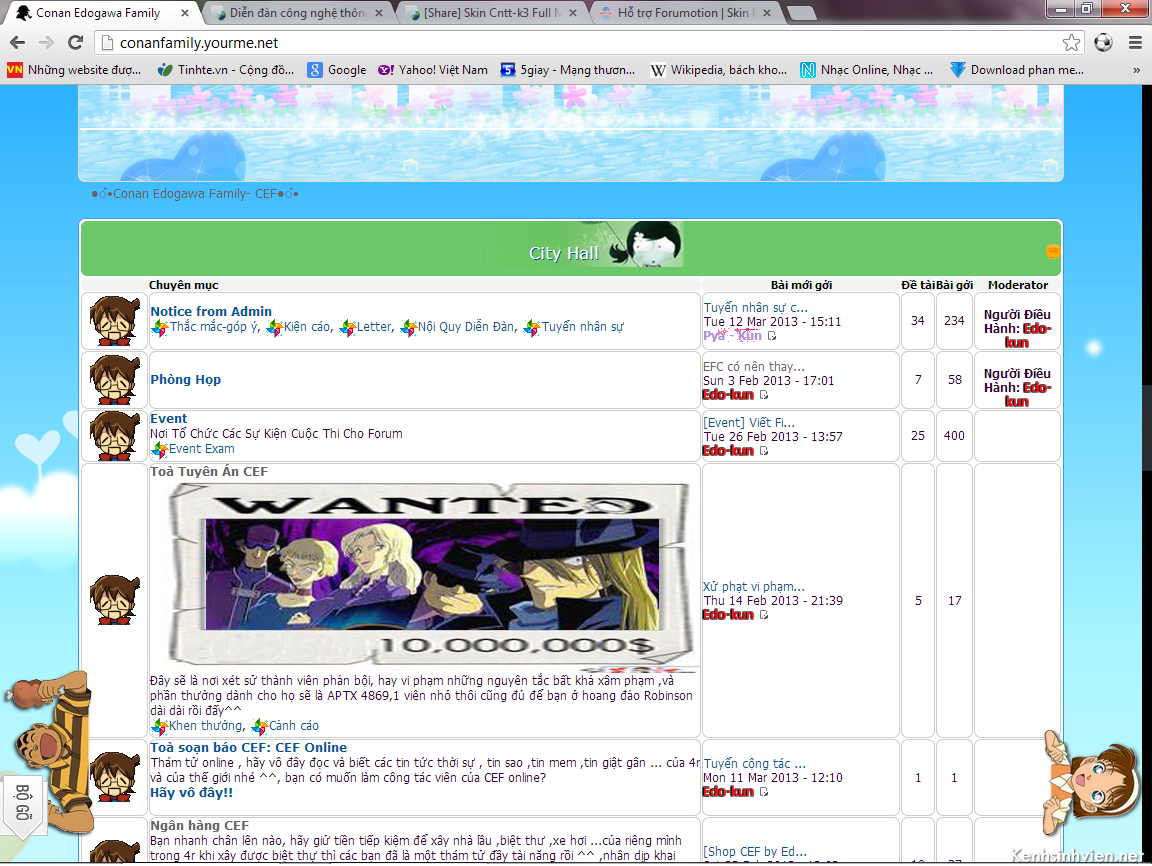The height and width of the screenshot is (866, 1152).
Task: Click the browser Back arrow
Action: click(x=18, y=43)
